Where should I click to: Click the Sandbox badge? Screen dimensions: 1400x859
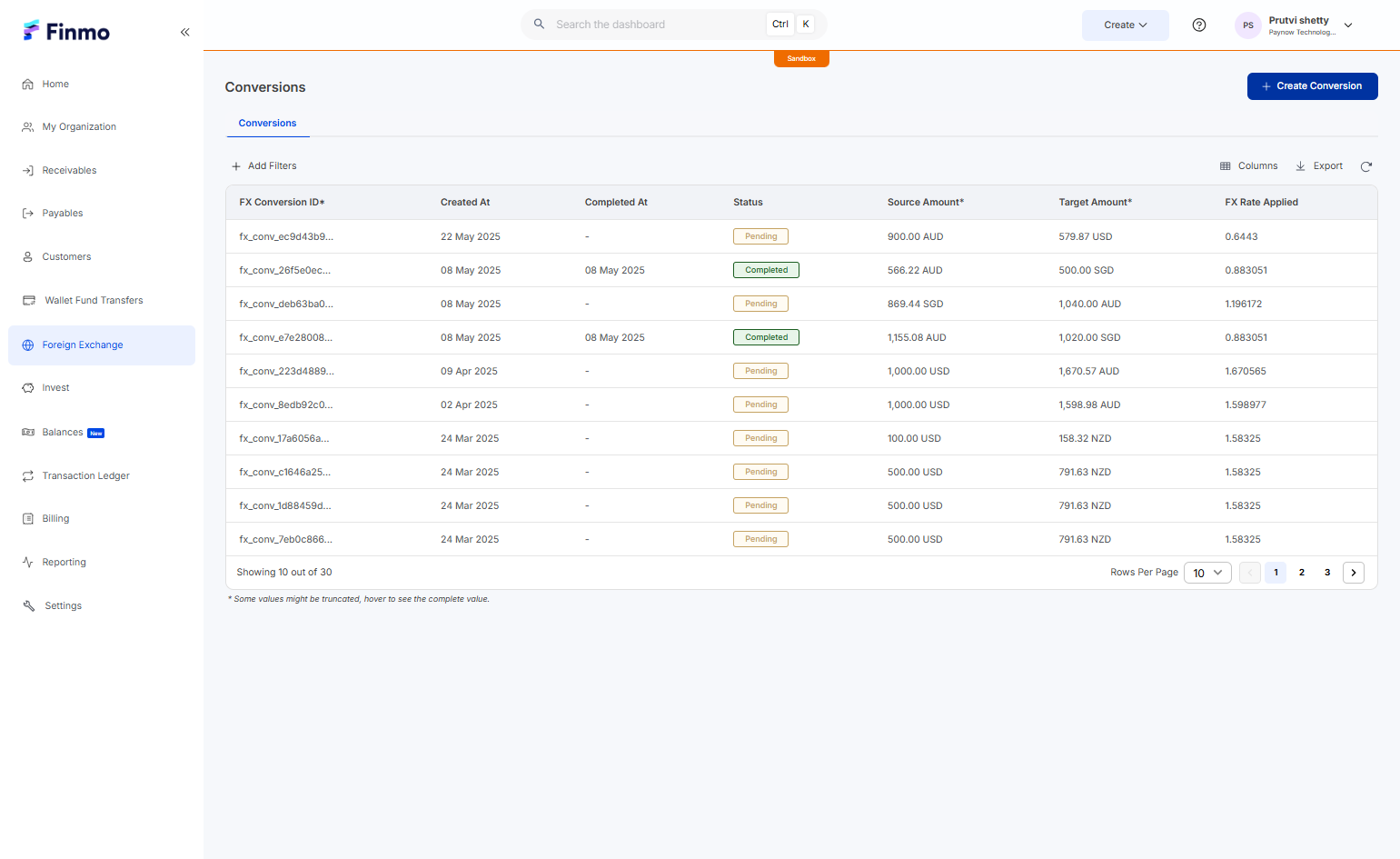pyautogui.click(x=801, y=59)
